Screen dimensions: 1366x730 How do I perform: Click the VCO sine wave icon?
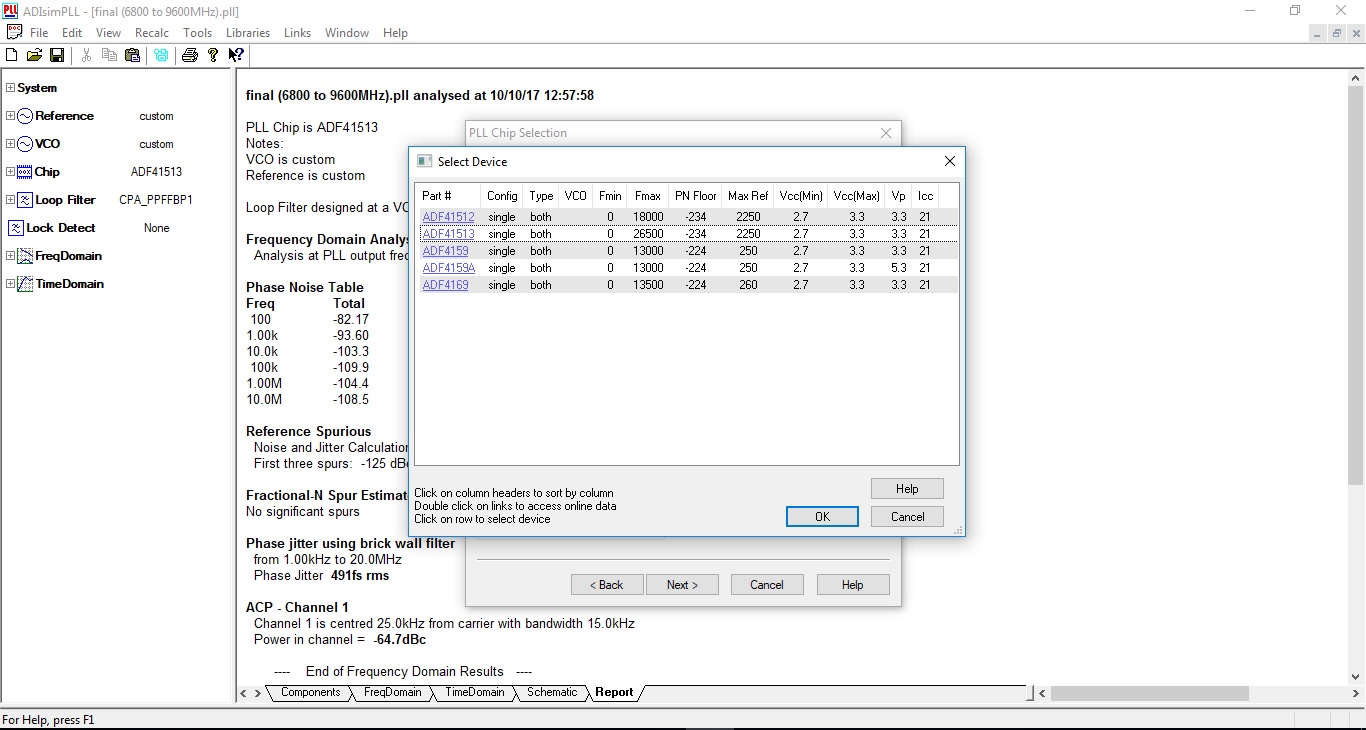(25, 144)
